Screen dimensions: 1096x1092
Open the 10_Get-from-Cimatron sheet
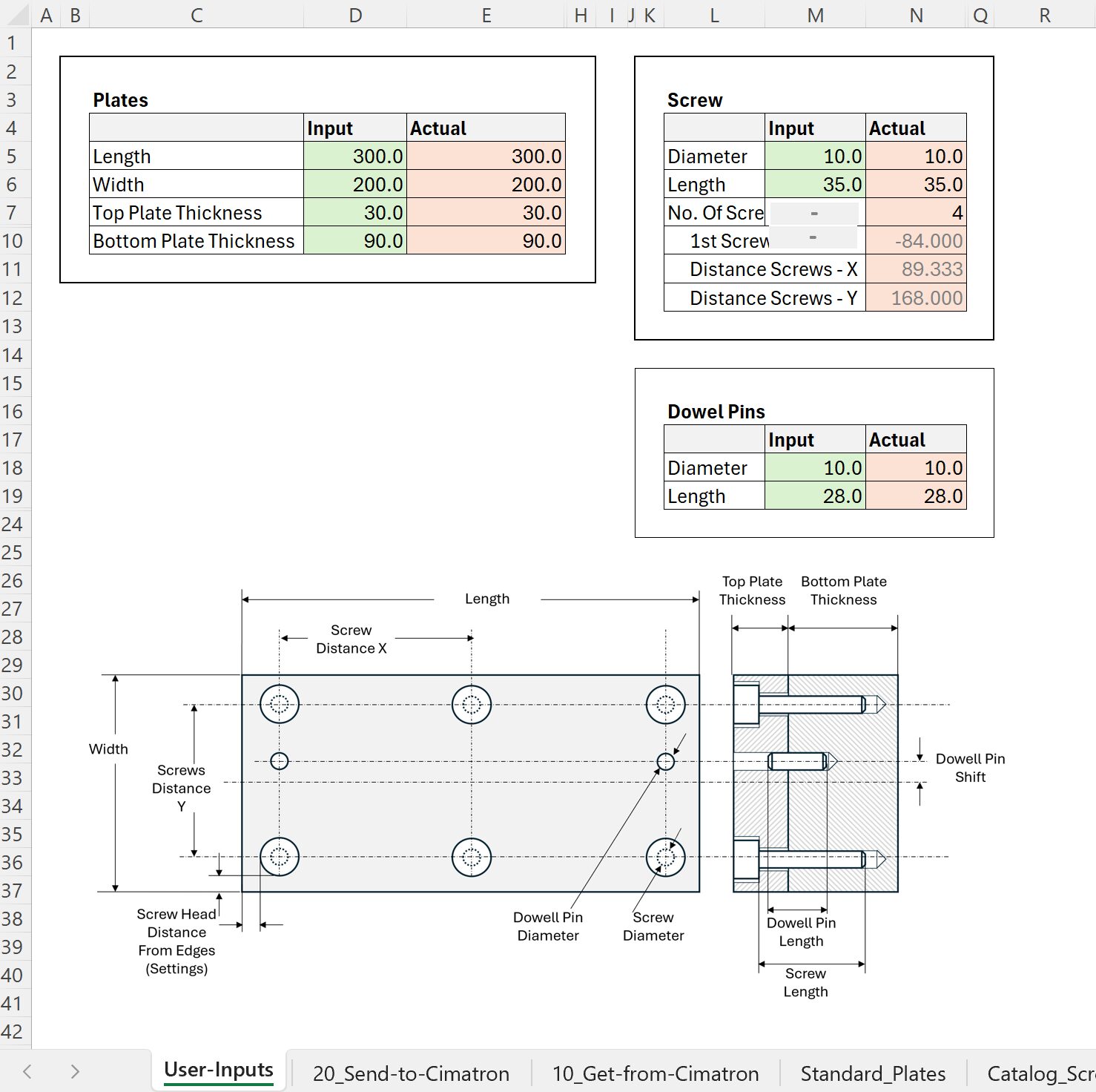[656, 1073]
